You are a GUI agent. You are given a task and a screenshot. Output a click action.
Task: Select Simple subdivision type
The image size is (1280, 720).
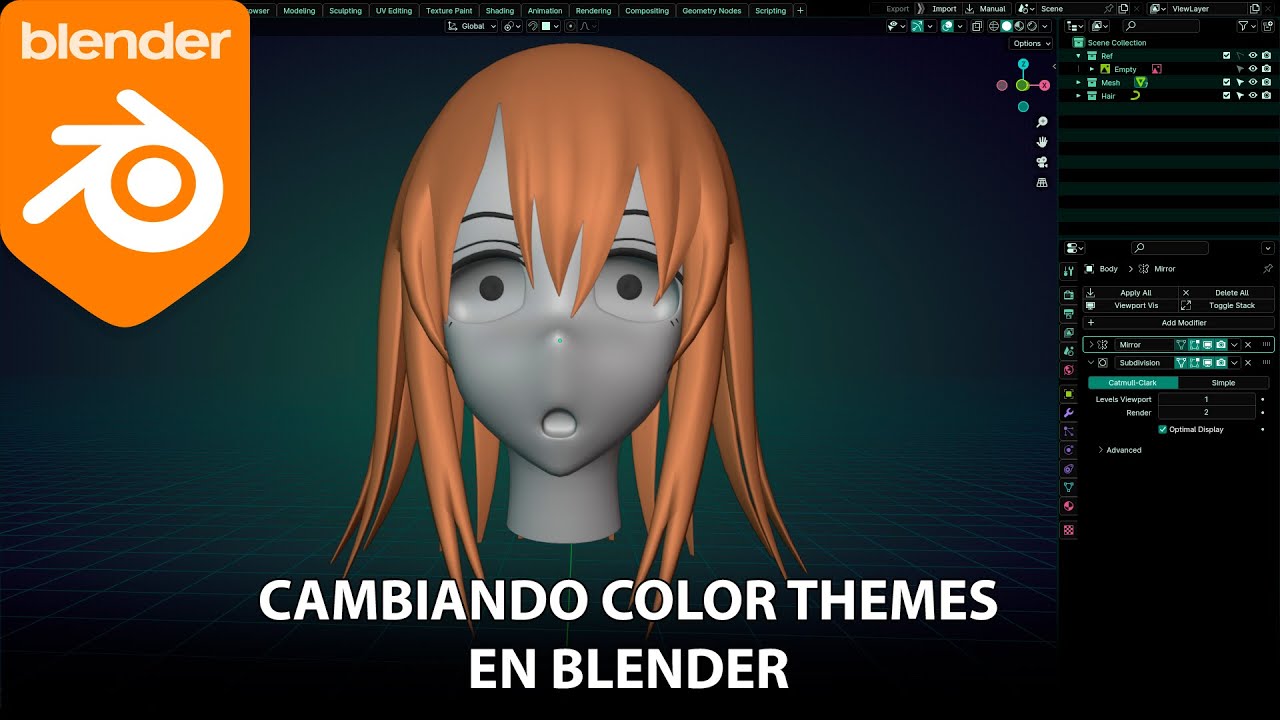[x=1224, y=383]
